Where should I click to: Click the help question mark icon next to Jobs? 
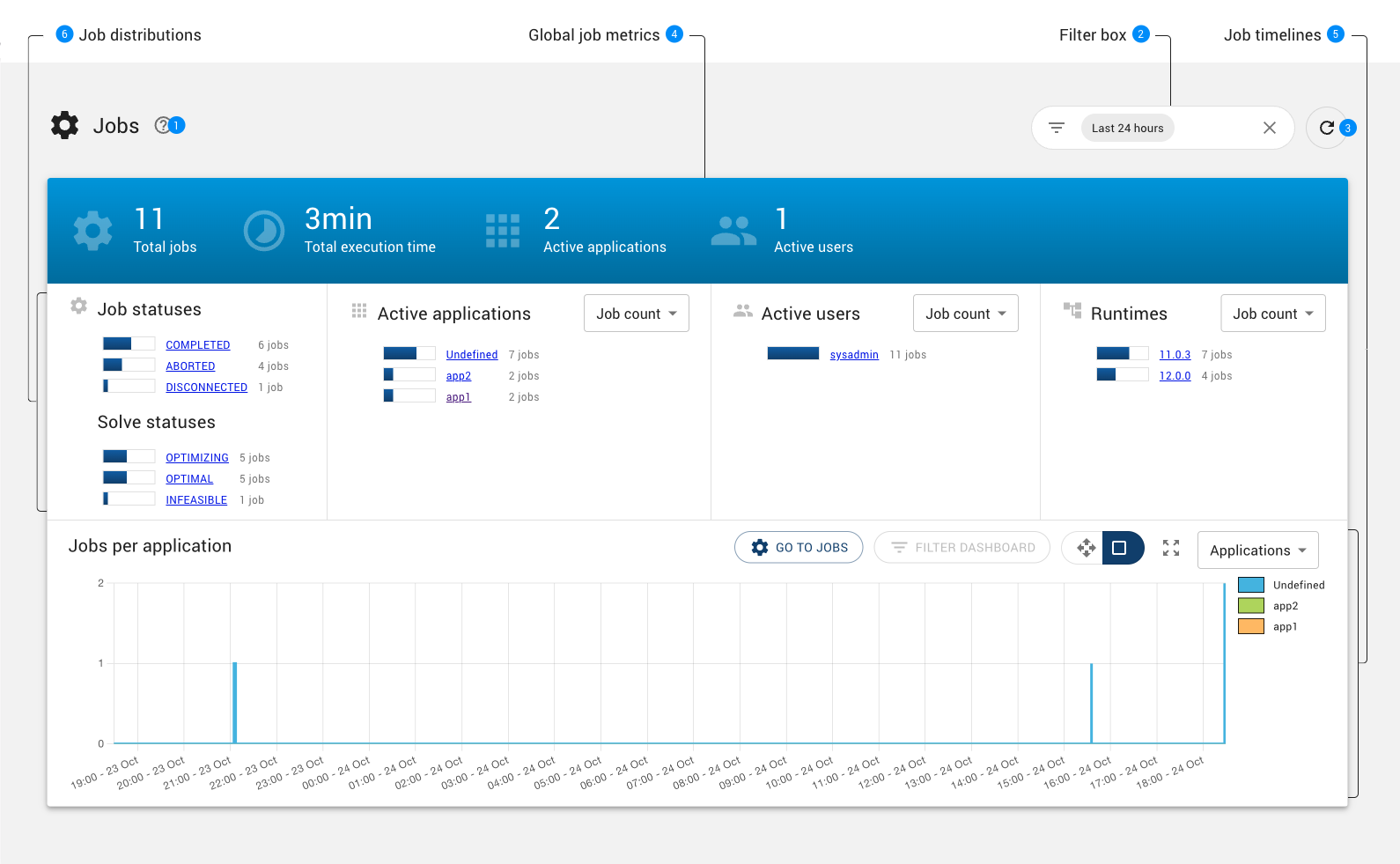(162, 125)
